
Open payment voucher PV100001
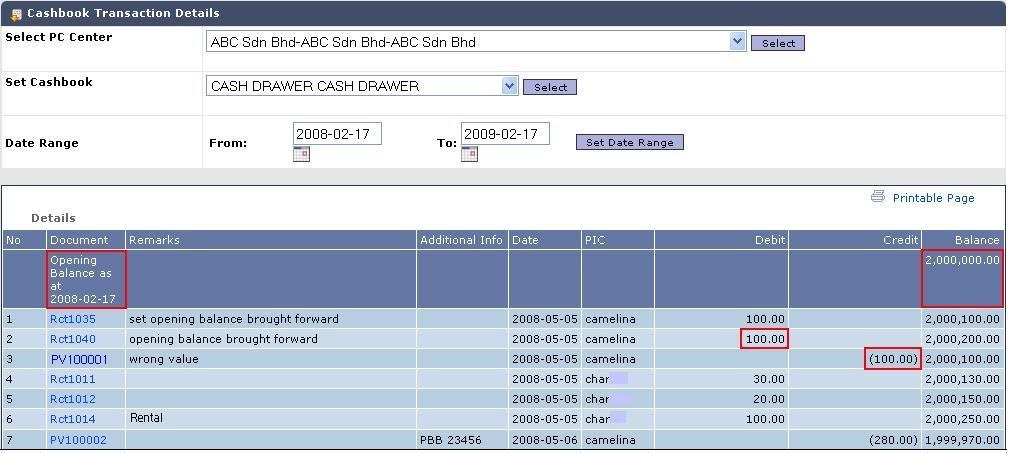tap(79, 359)
